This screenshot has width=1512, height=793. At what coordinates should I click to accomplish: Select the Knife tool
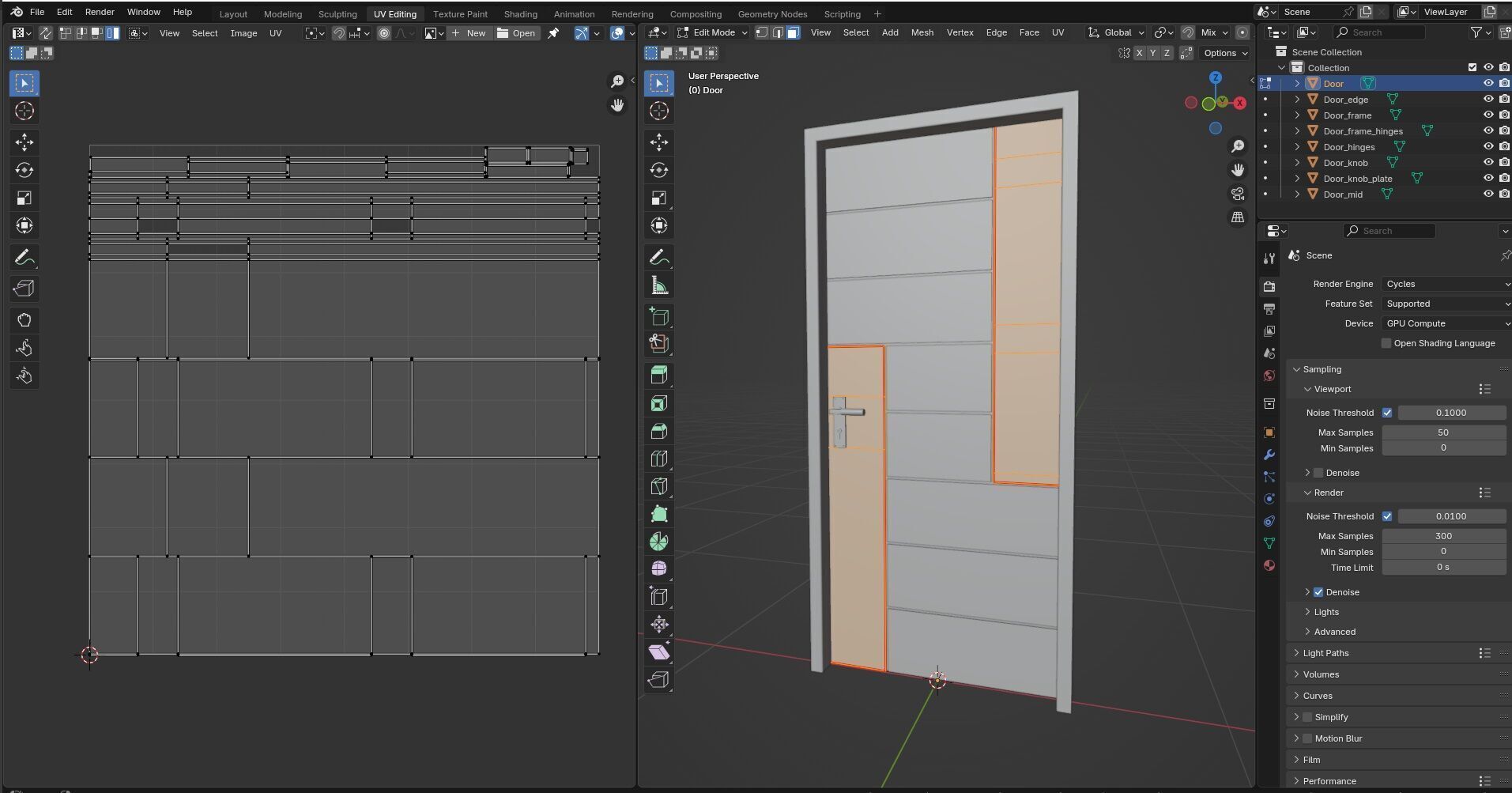tap(659, 486)
